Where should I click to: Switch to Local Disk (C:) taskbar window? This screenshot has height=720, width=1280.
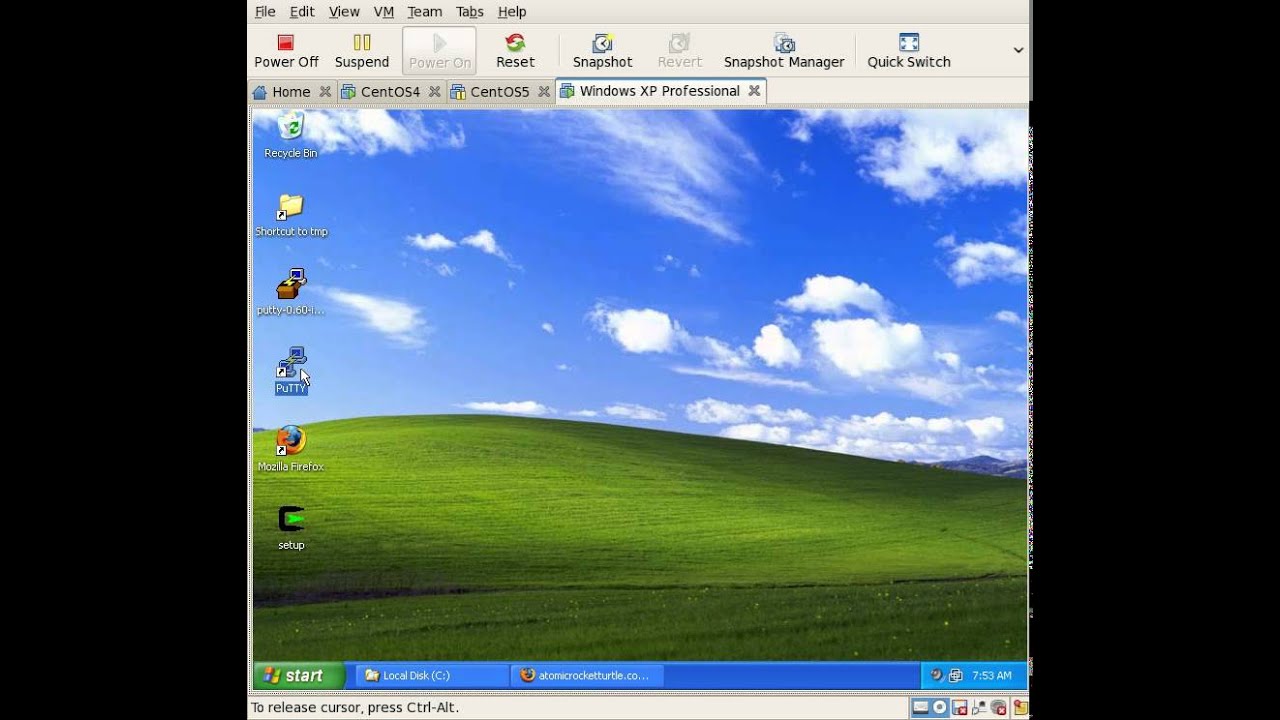pos(433,676)
